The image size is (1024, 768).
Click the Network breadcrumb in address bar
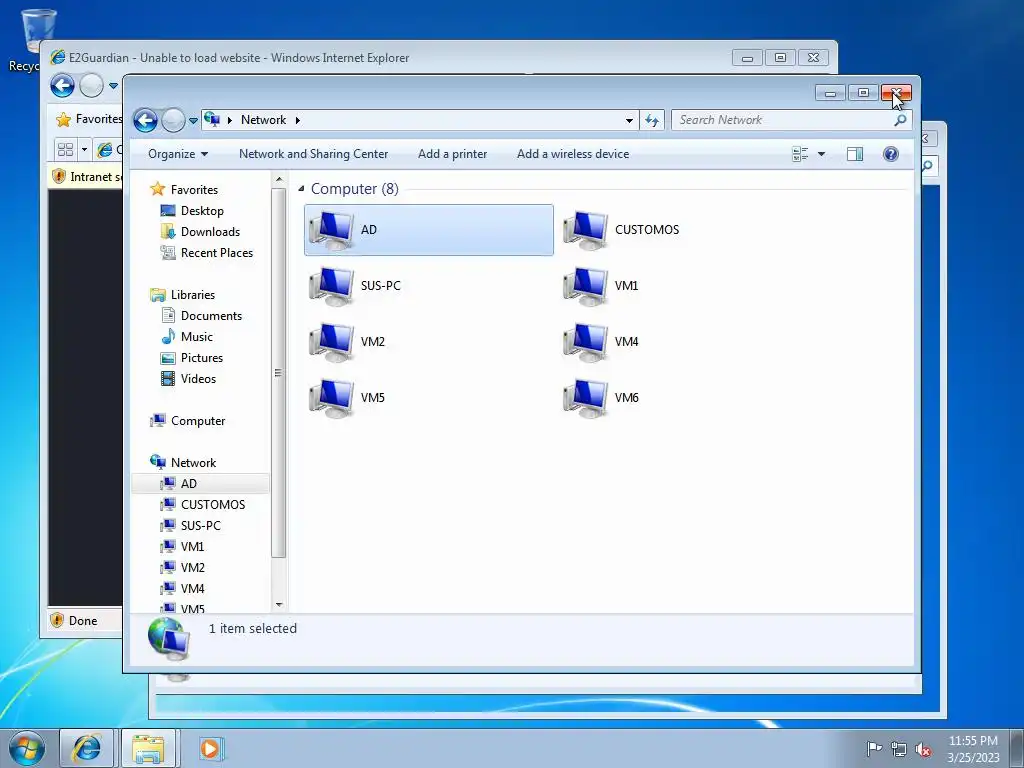pos(263,120)
